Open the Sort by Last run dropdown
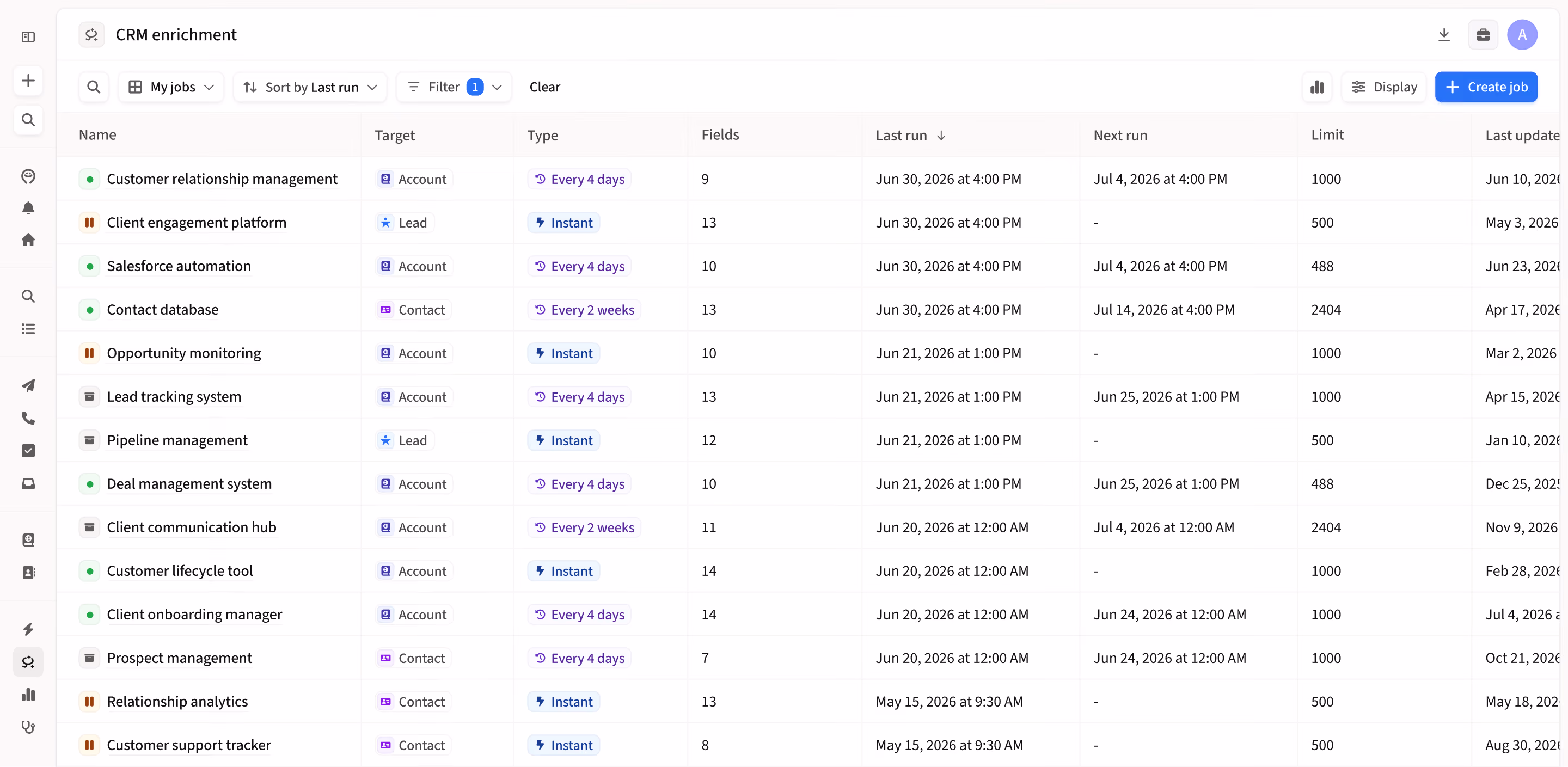 [310, 87]
